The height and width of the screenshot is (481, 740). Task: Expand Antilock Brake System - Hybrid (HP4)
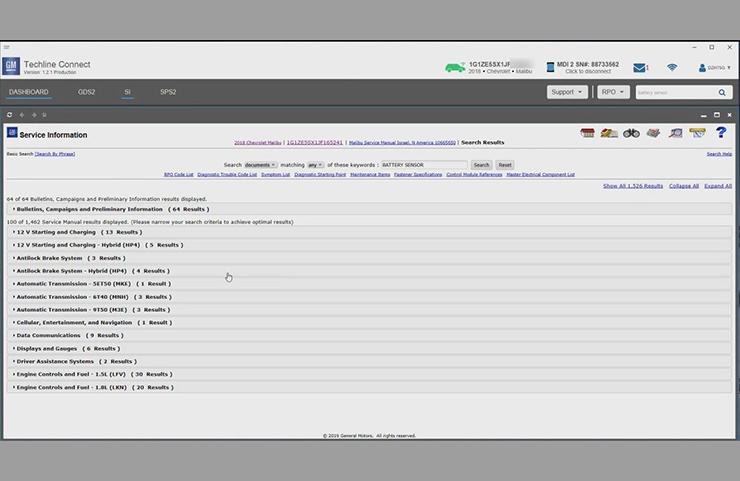(369, 271)
